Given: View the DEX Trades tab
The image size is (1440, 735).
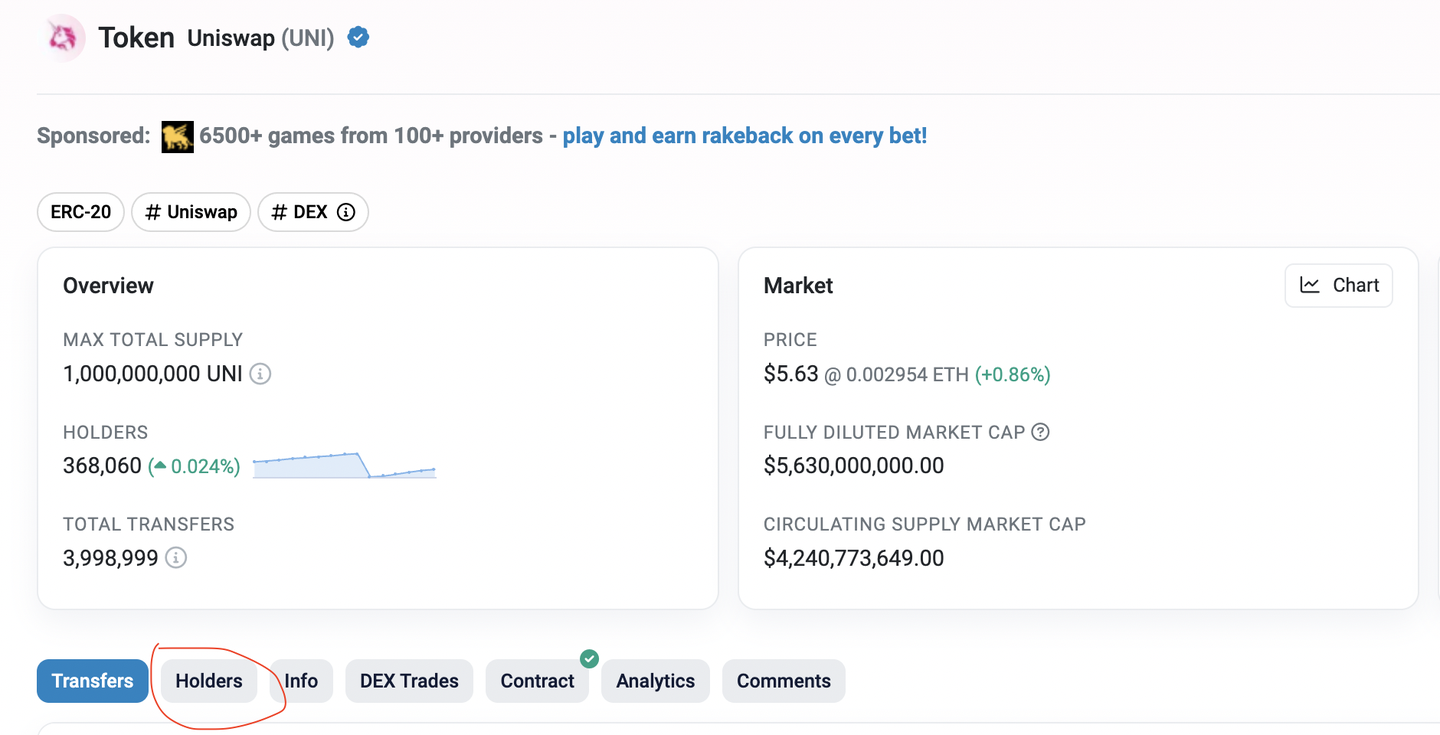Looking at the screenshot, I should coord(409,681).
